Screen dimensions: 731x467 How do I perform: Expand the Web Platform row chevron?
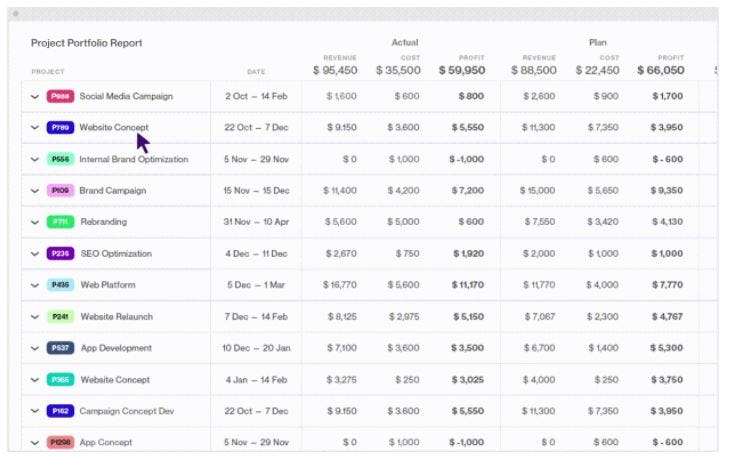pos(34,286)
